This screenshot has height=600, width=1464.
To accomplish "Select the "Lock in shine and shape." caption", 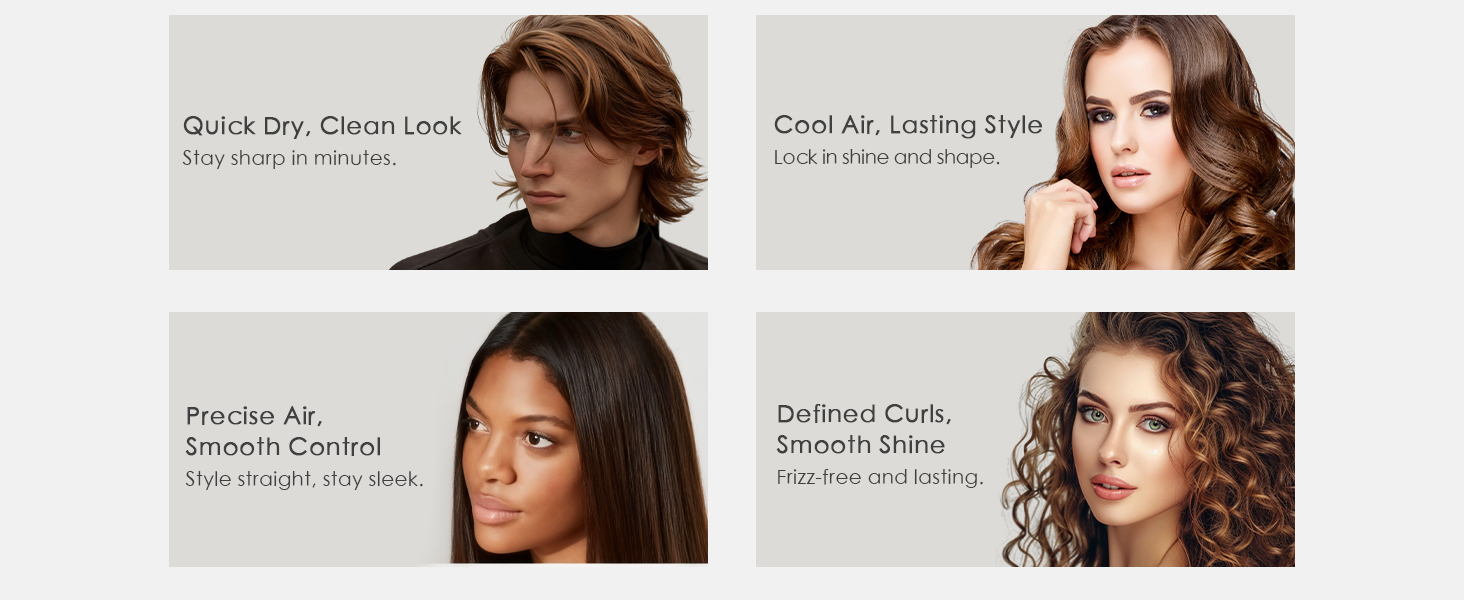I will 886,157.
